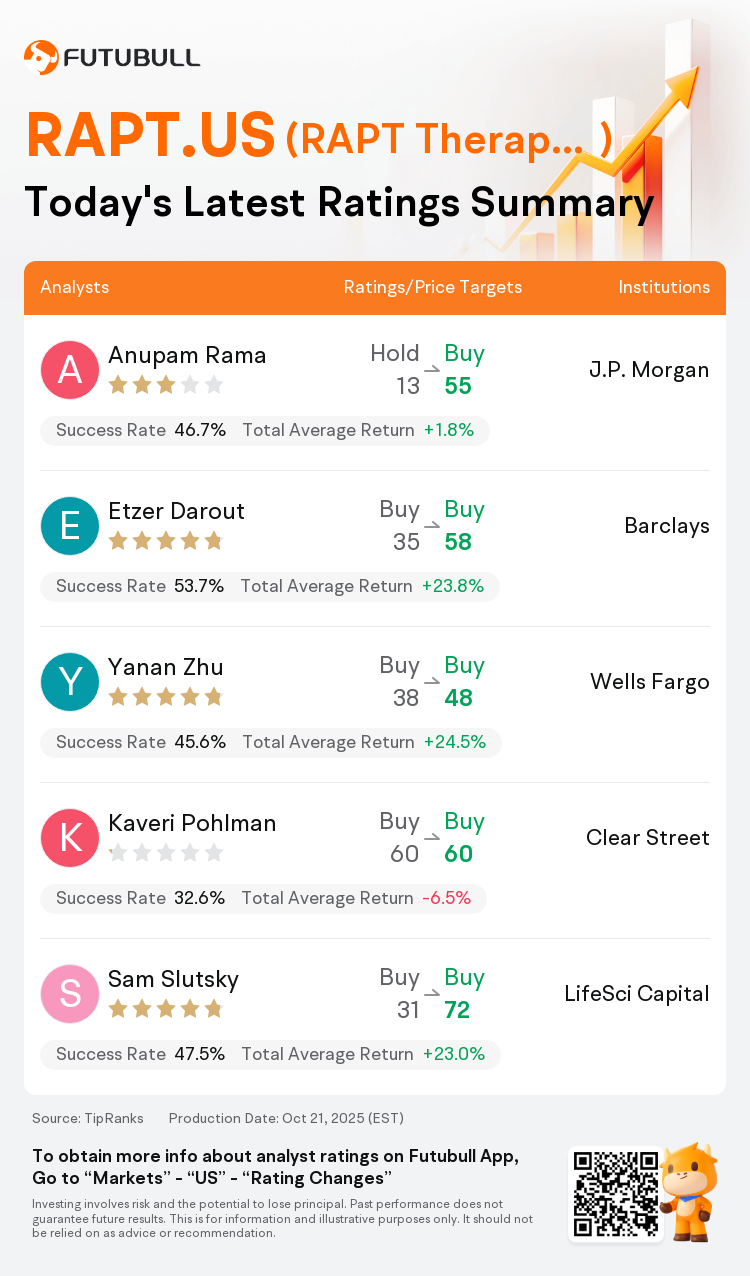
Task: Click the Futubull logo icon
Action: point(41,57)
